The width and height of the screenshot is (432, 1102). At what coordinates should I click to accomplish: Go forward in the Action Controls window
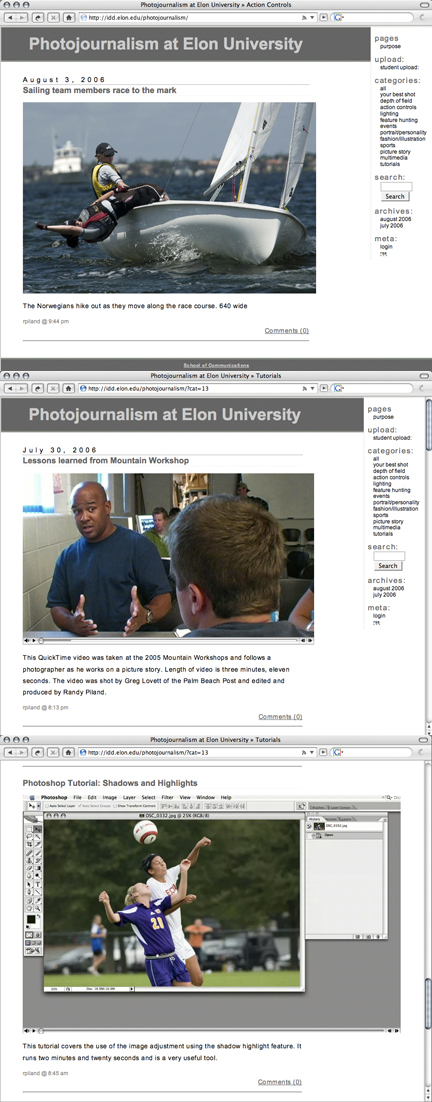tap(22, 16)
